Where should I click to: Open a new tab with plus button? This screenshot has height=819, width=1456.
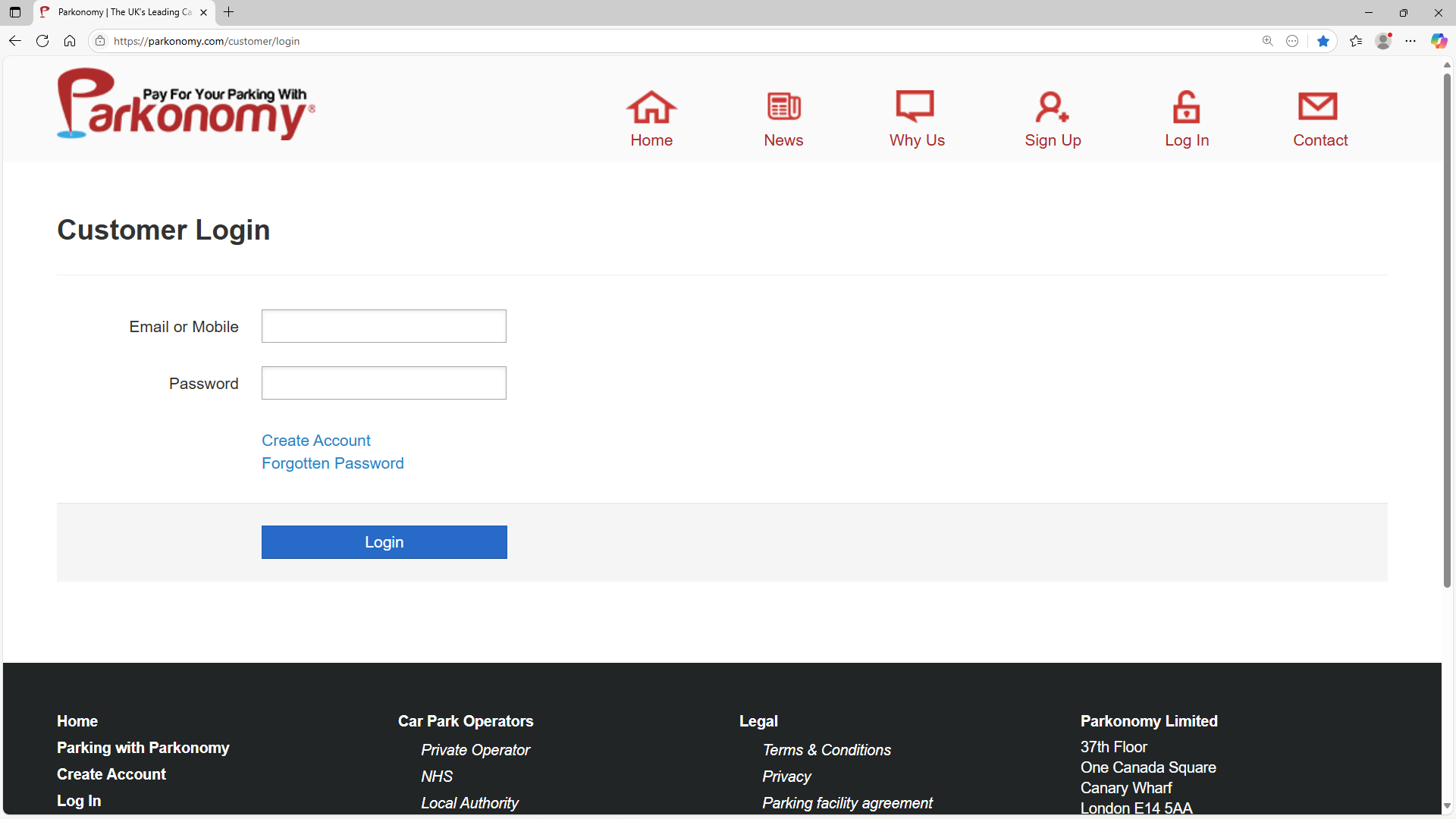228,12
